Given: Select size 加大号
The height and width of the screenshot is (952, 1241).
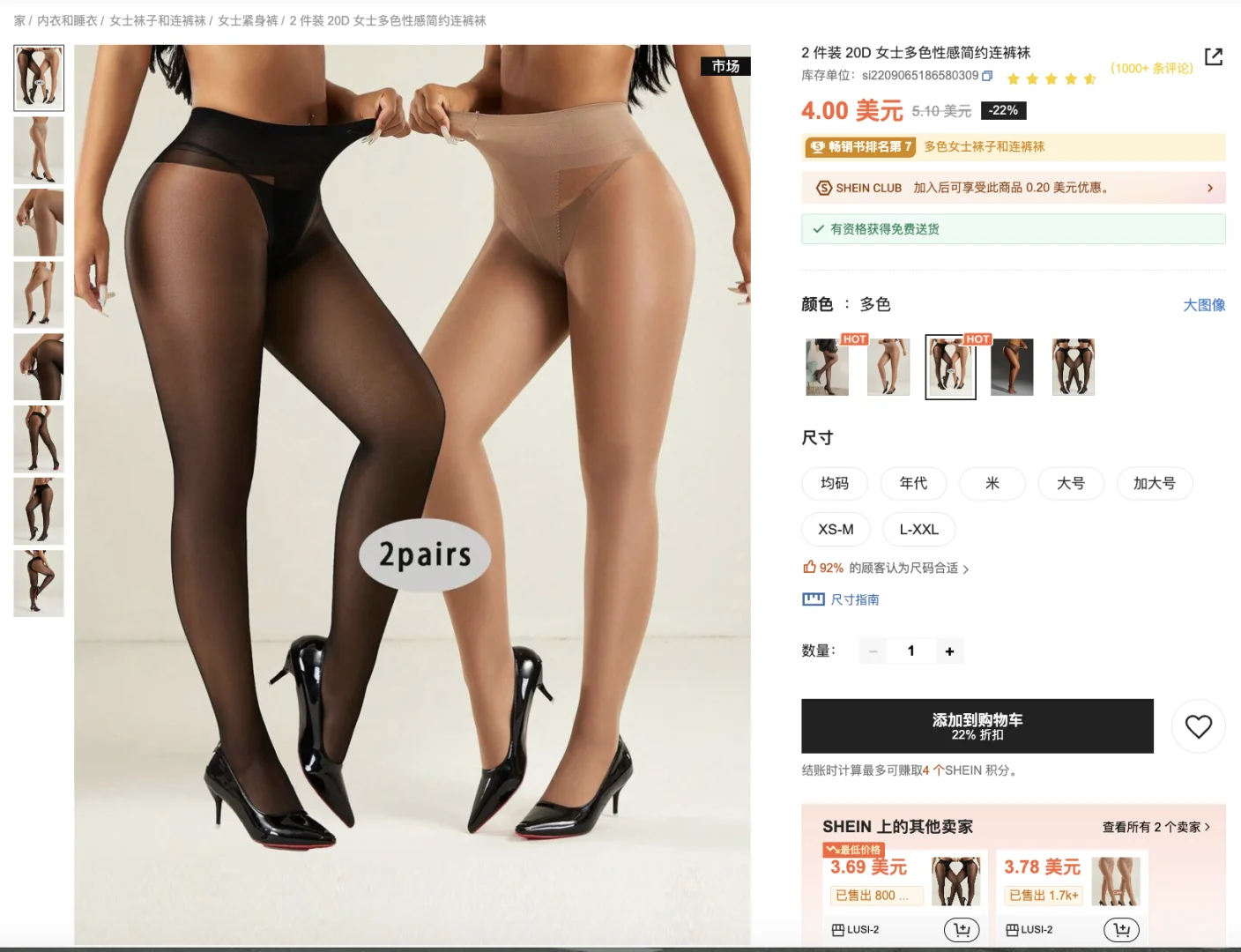Looking at the screenshot, I should 1154,483.
